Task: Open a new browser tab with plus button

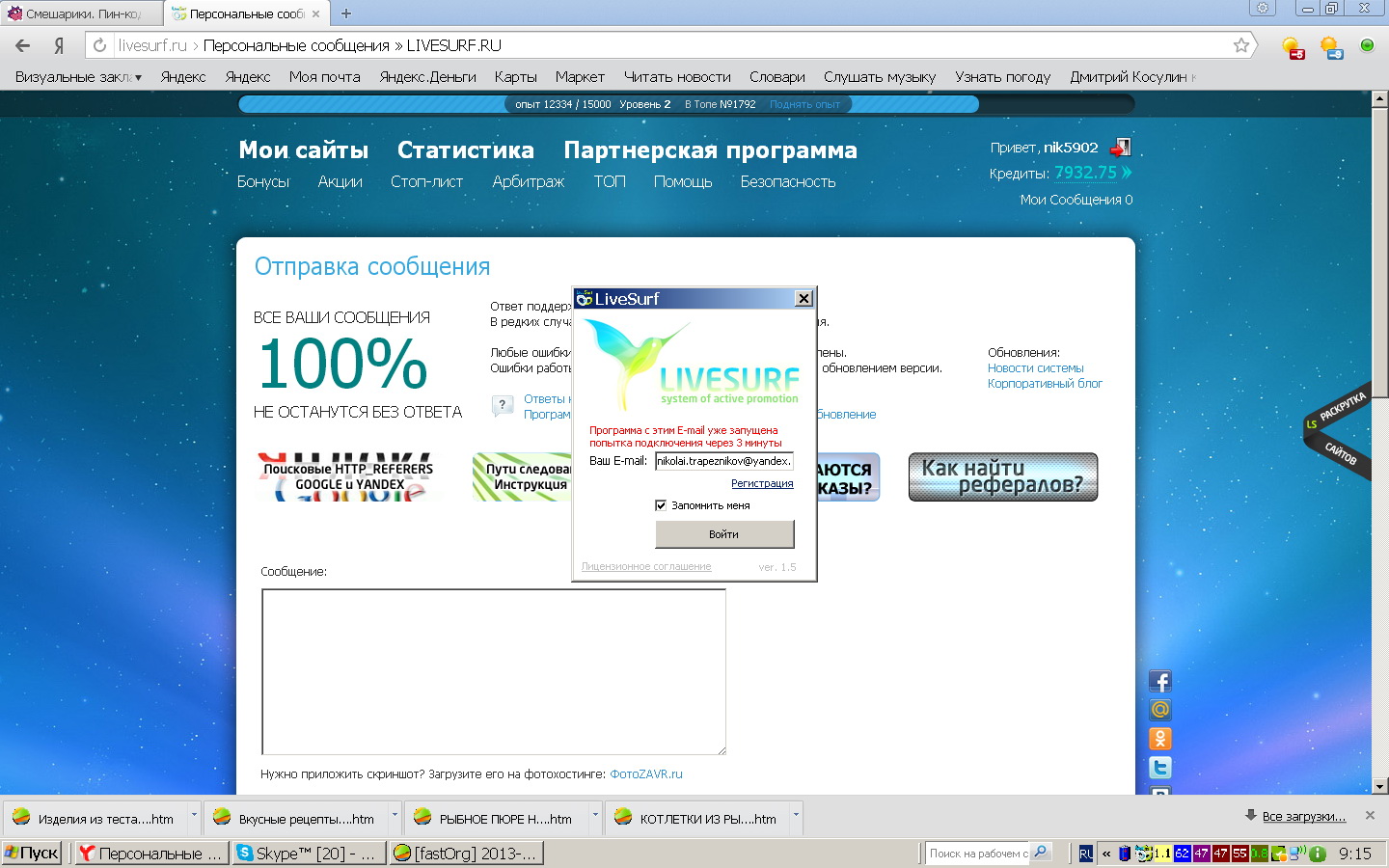Action: point(346,14)
